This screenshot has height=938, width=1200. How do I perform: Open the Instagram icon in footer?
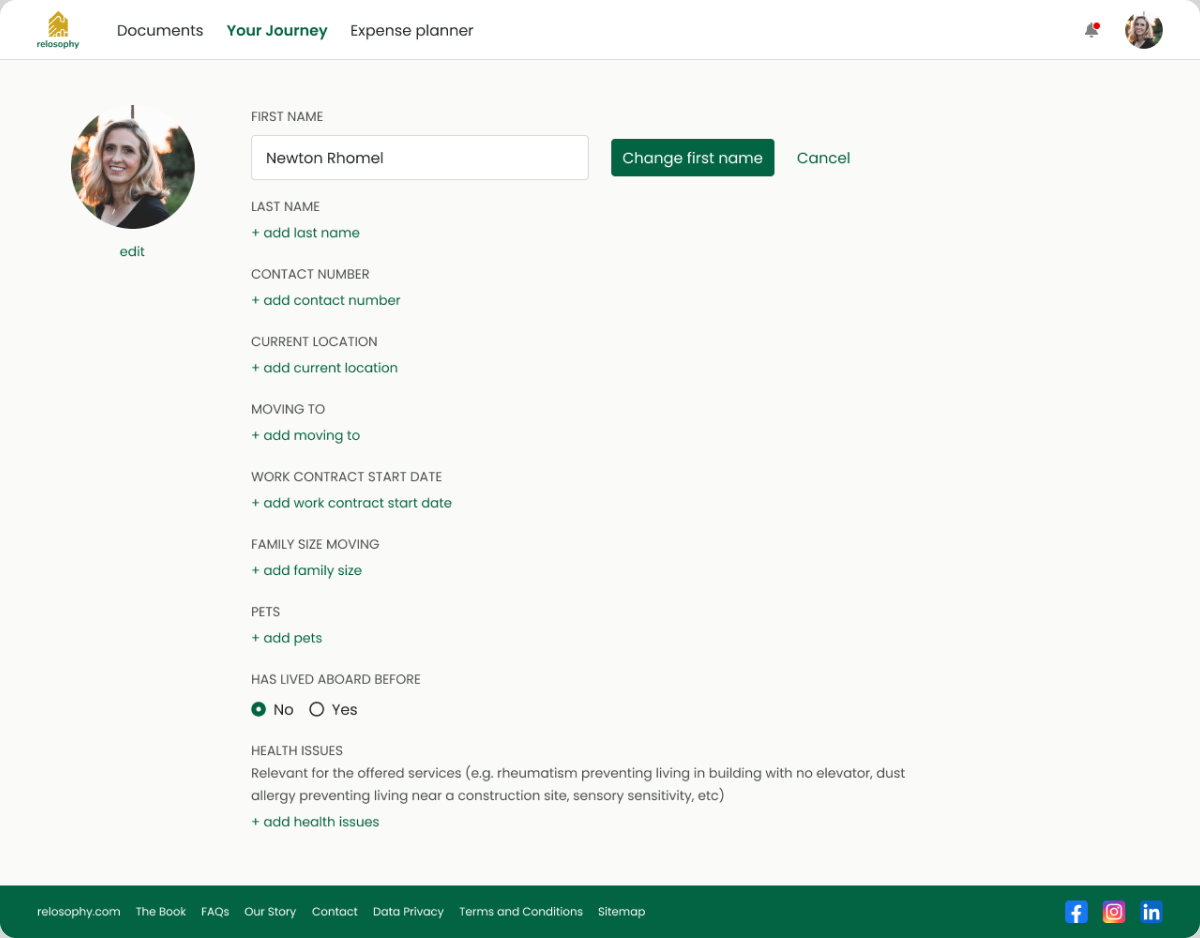pos(1114,912)
